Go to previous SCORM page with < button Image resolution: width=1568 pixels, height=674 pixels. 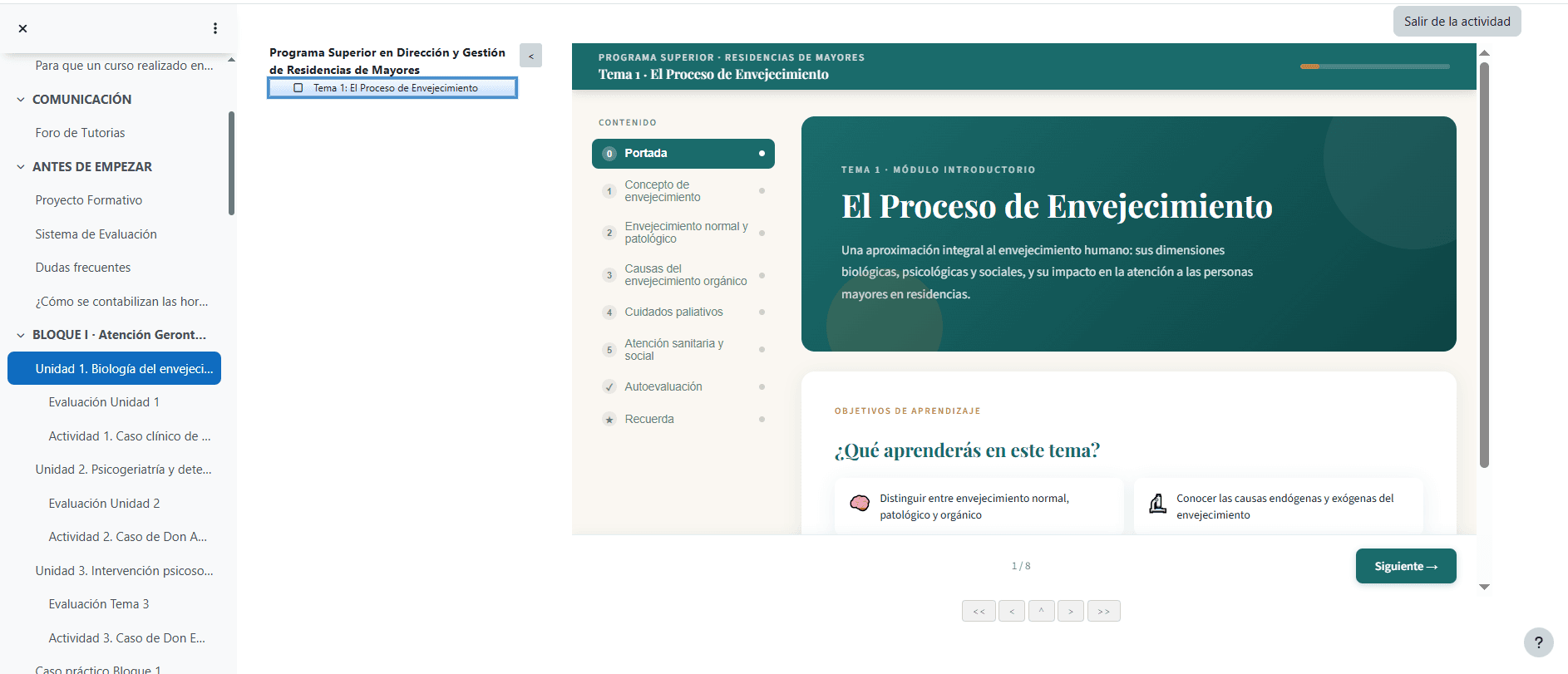click(1012, 611)
